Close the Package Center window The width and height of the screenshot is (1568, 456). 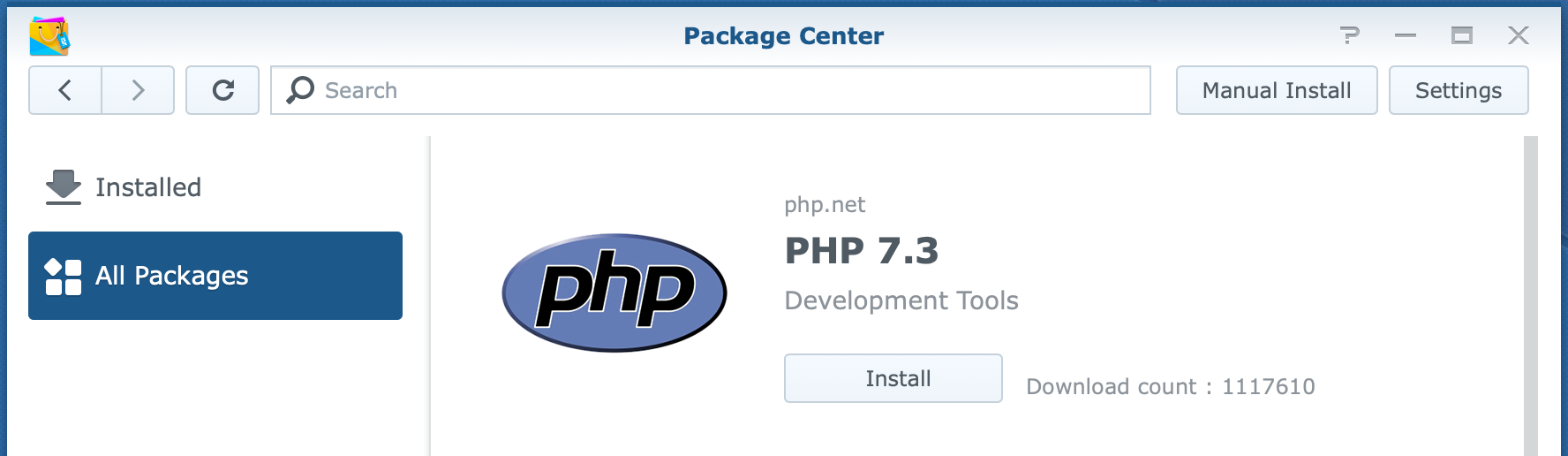pyautogui.click(x=1519, y=35)
